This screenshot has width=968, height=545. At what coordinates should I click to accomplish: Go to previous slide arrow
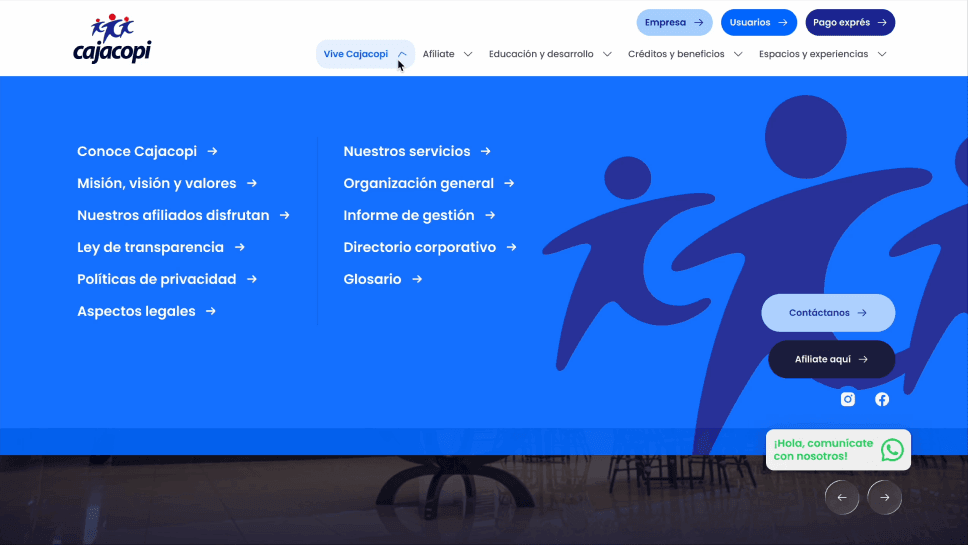point(842,497)
